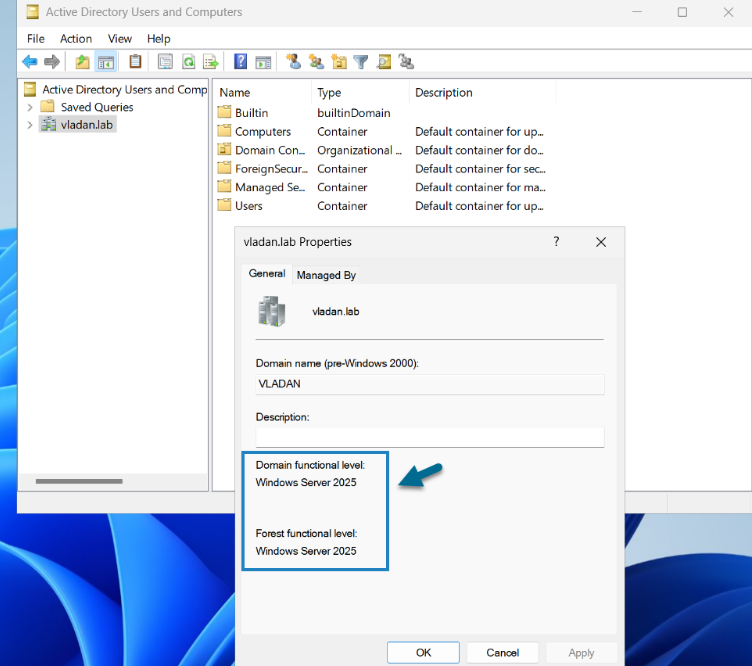Click the ForeignSecurityPrincipals folder icon
Image resolution: width=752 pixels, height=666 pixels.
point(224,168)
